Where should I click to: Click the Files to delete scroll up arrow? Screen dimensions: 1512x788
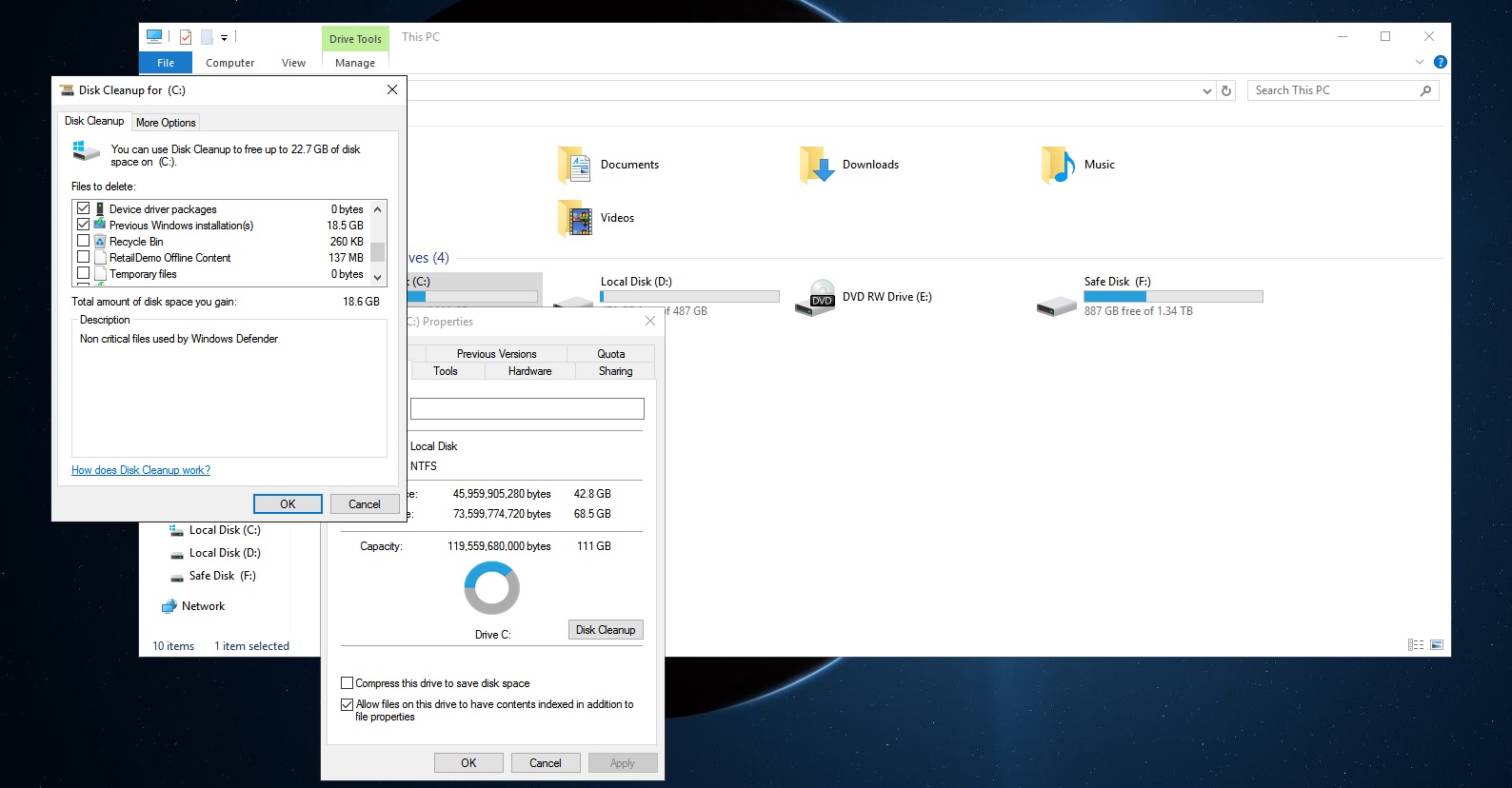378,209
